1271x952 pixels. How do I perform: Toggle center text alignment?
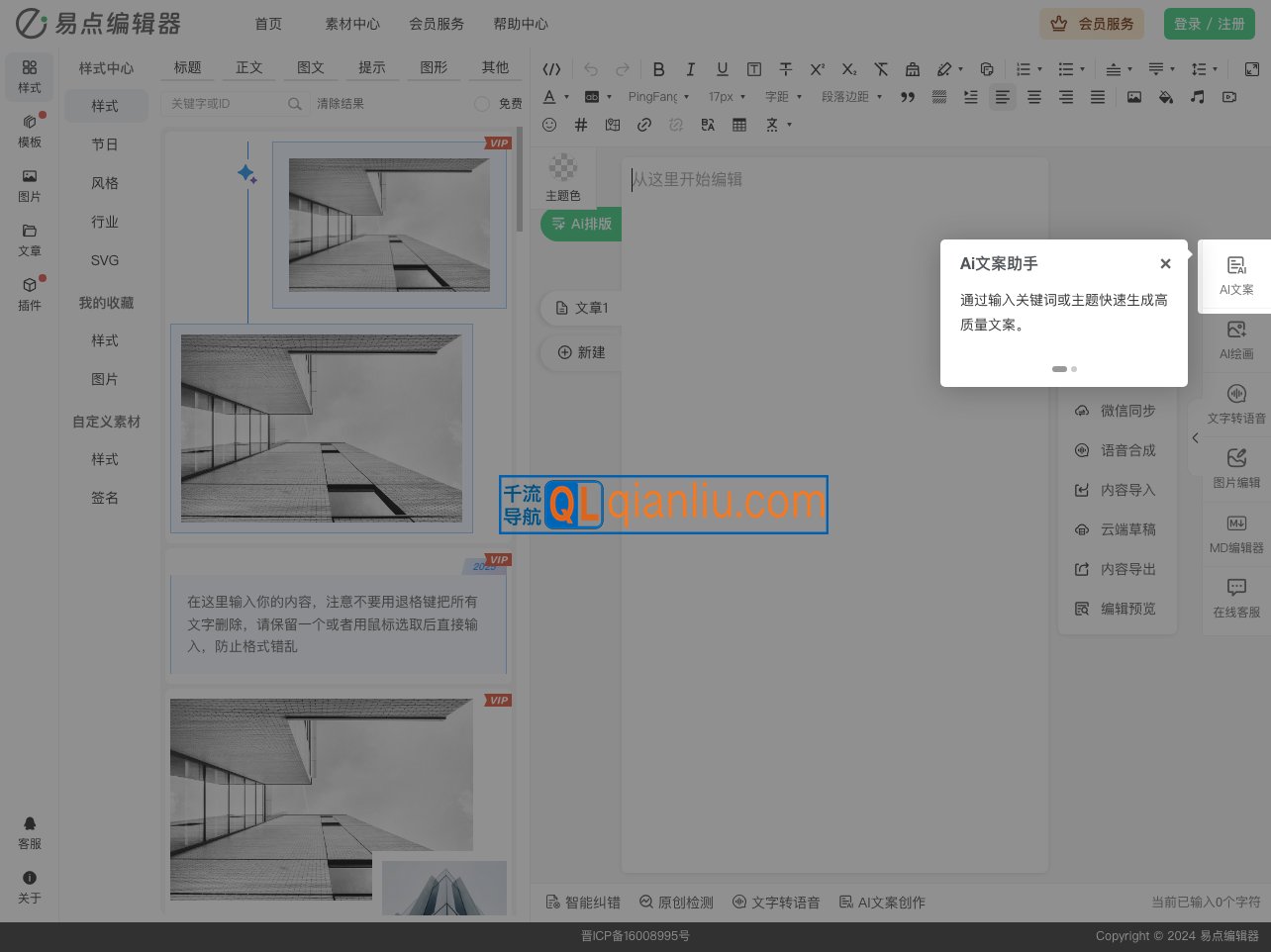[x=1034, y=97]
